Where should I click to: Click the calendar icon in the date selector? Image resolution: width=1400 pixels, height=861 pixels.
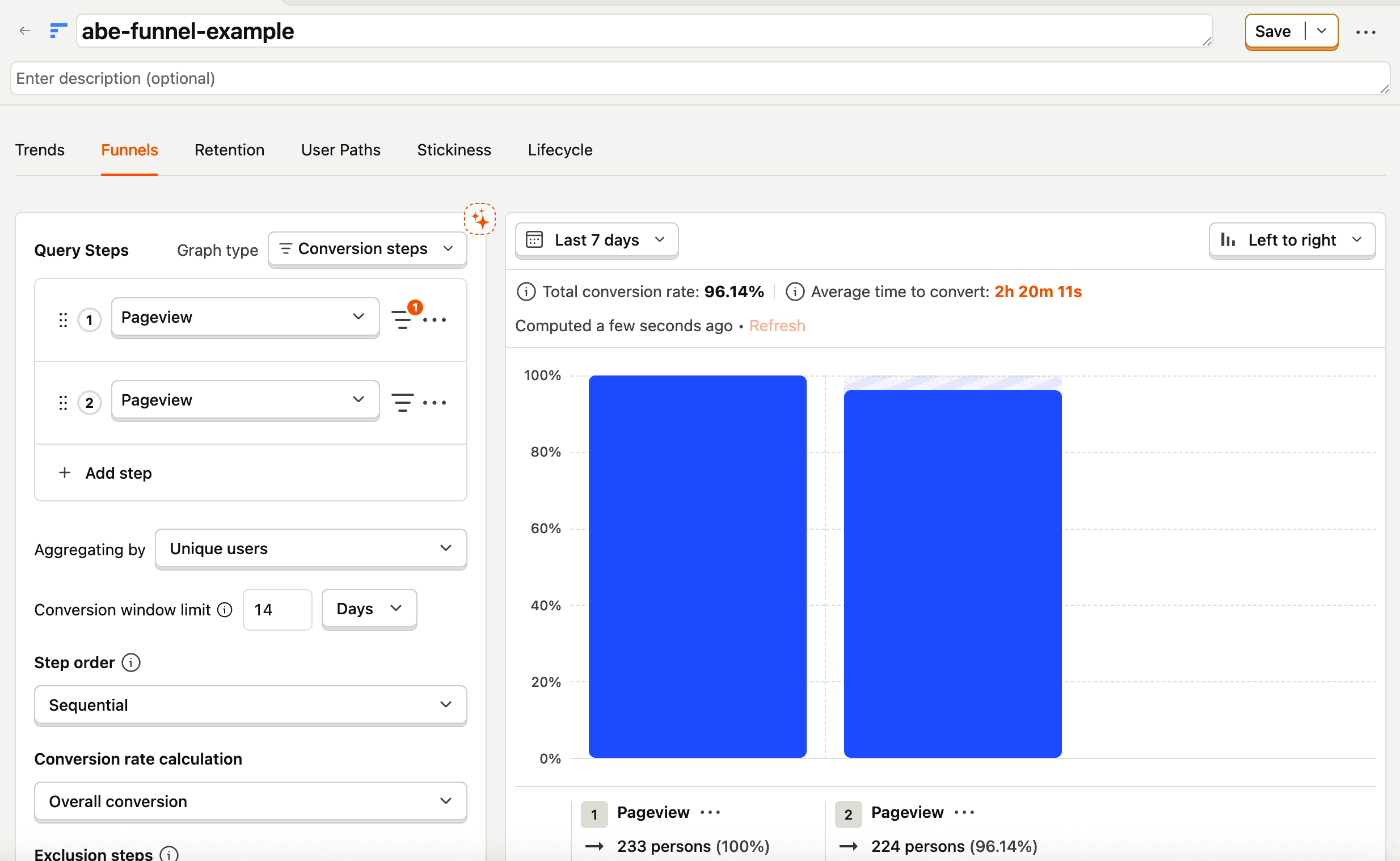(x=534, y=240)
